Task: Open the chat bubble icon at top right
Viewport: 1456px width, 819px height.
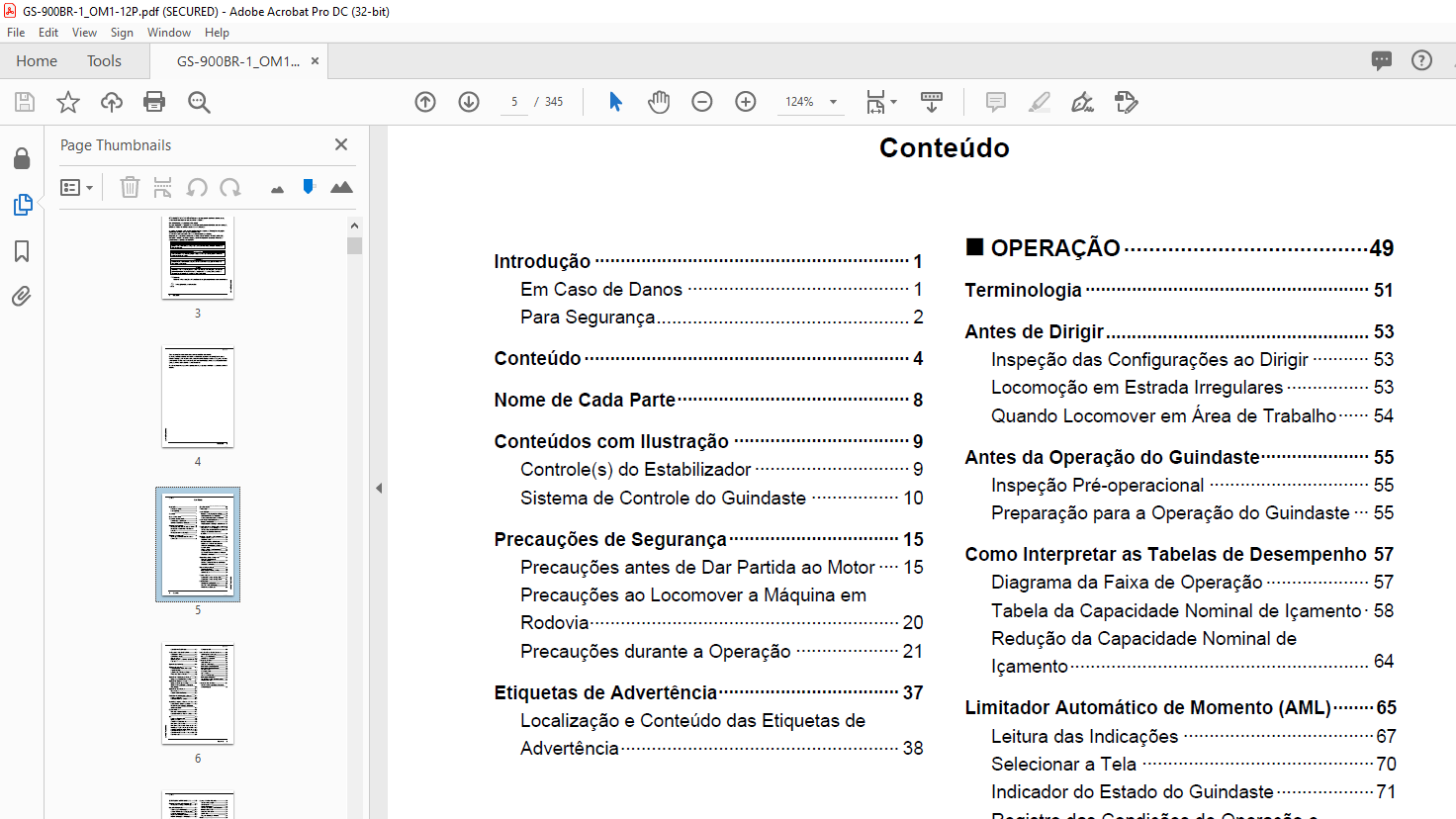Action: (x=1382, y=60)
